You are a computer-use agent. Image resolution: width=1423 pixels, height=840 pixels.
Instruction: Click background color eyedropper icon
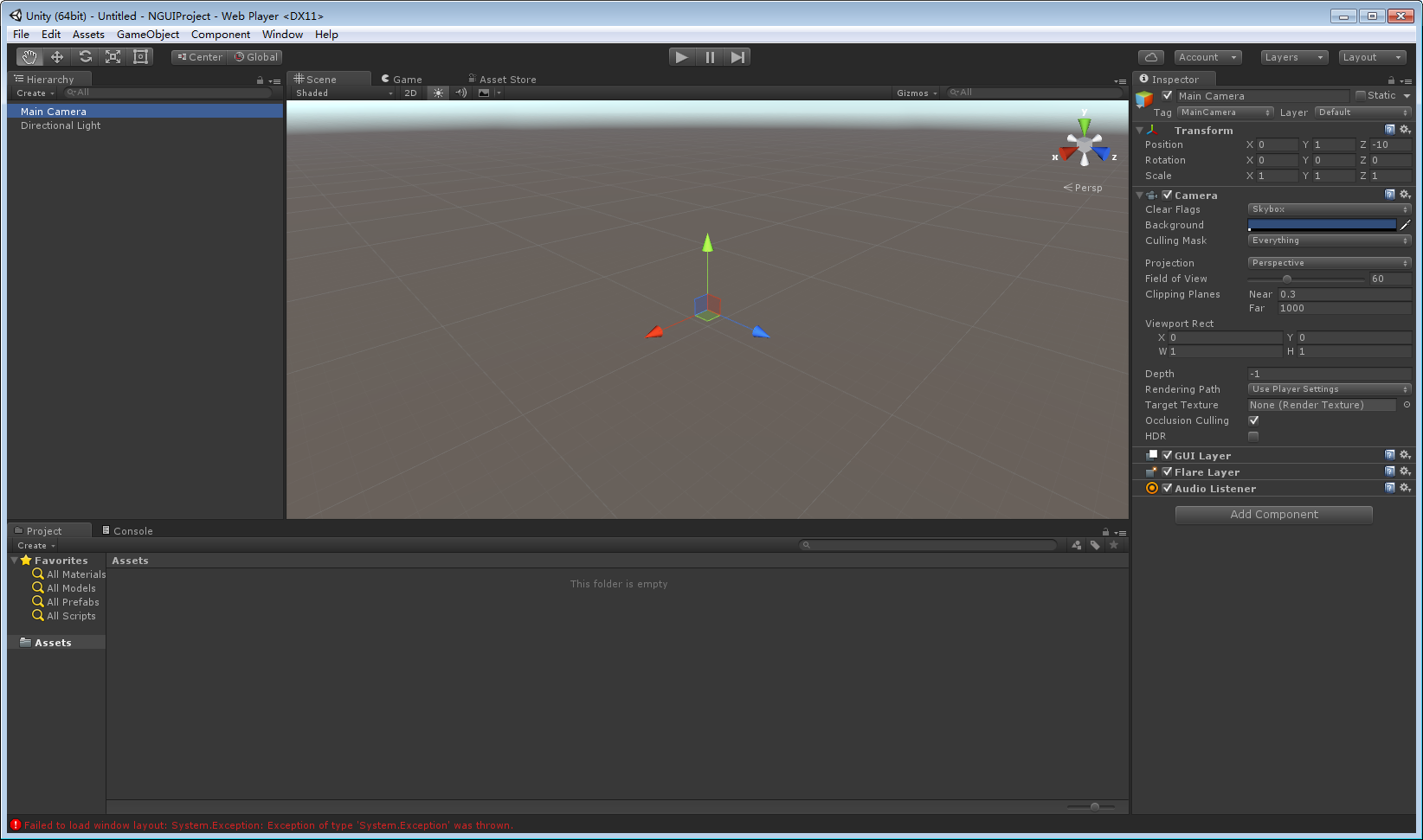point(1405,225)
